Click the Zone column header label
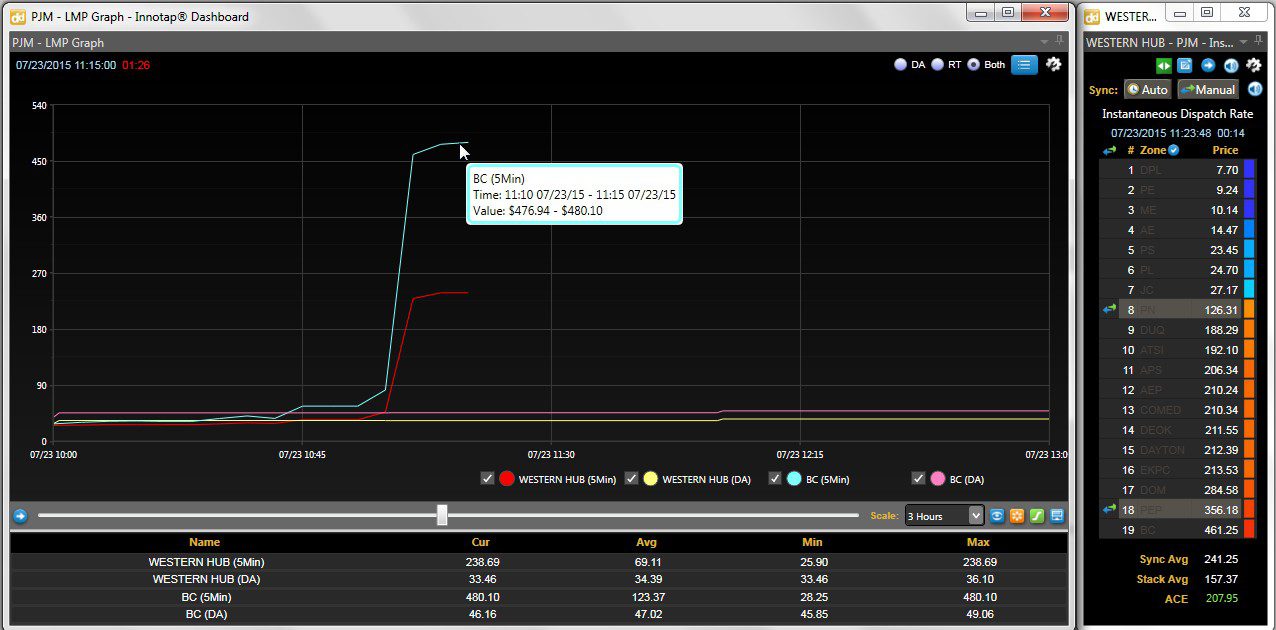1276x630 pixels. click(1153, 150)
